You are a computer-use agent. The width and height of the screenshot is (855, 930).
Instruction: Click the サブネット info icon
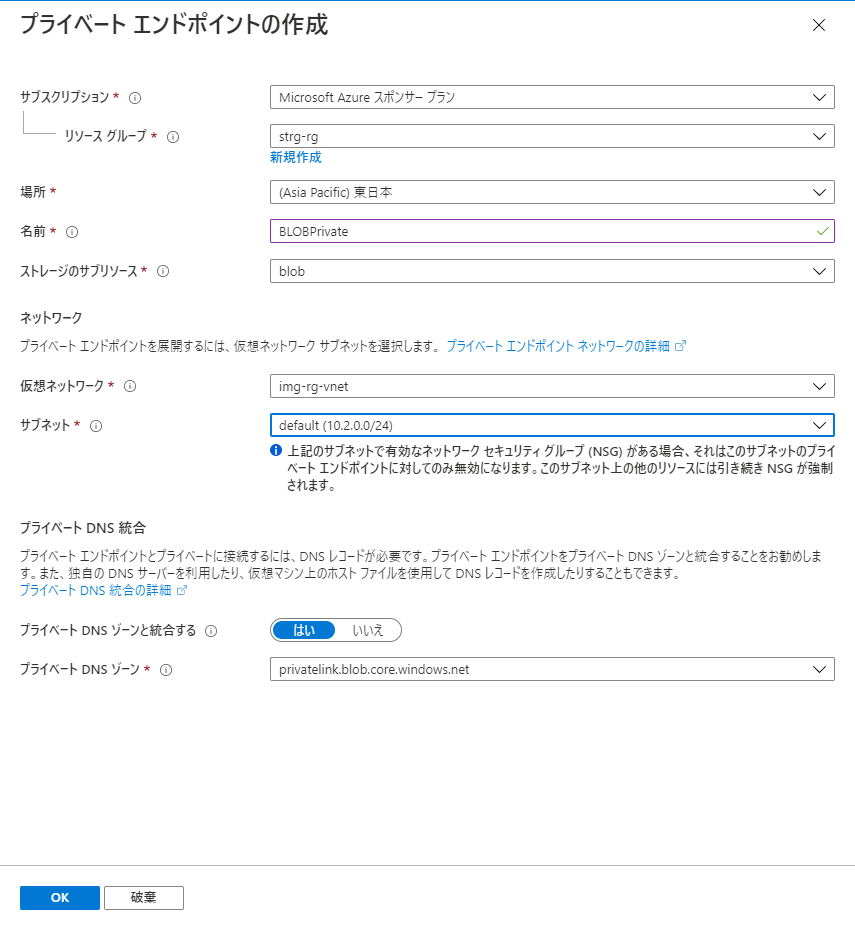[95, 423]
